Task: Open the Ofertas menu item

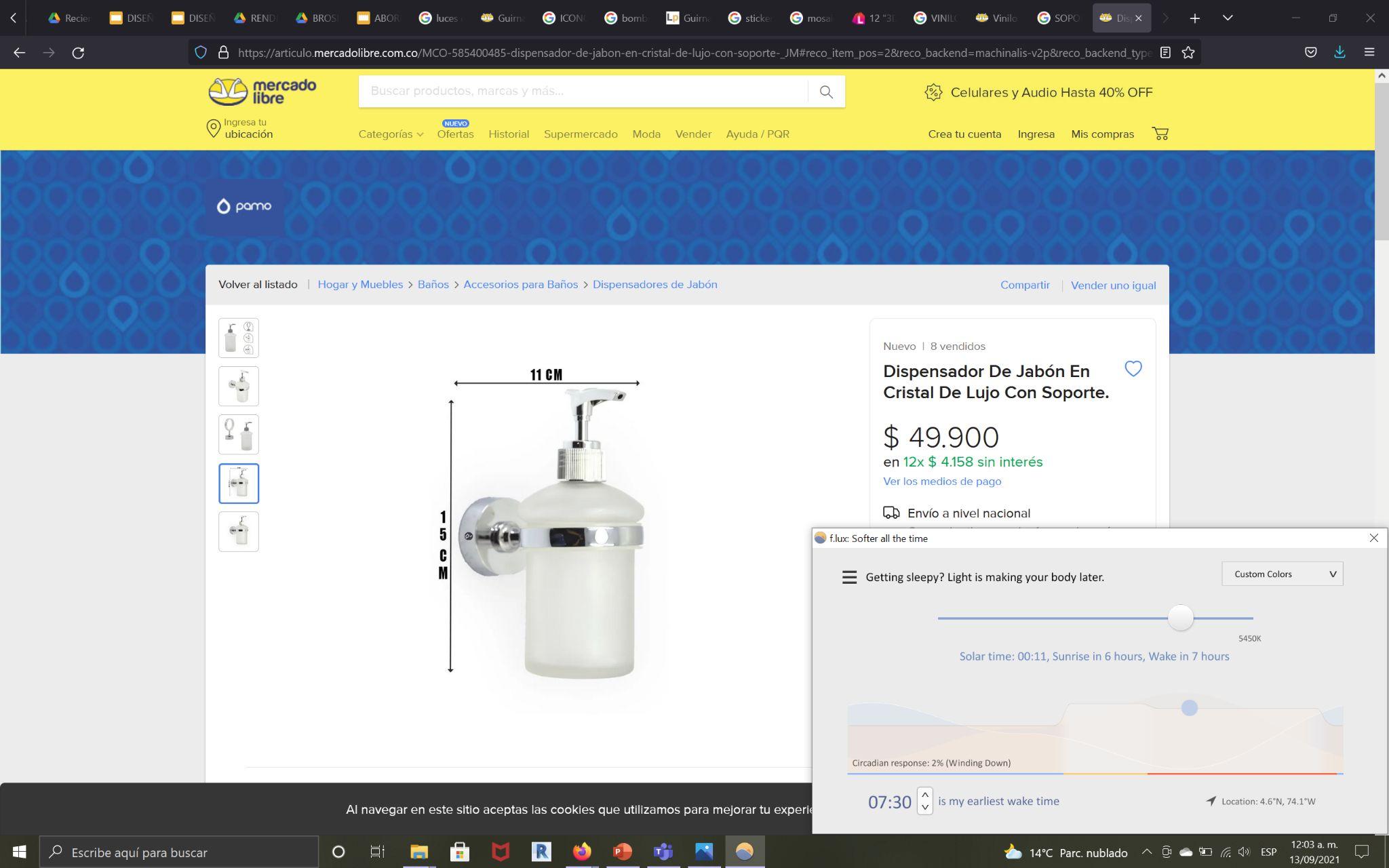Action: 455,134
